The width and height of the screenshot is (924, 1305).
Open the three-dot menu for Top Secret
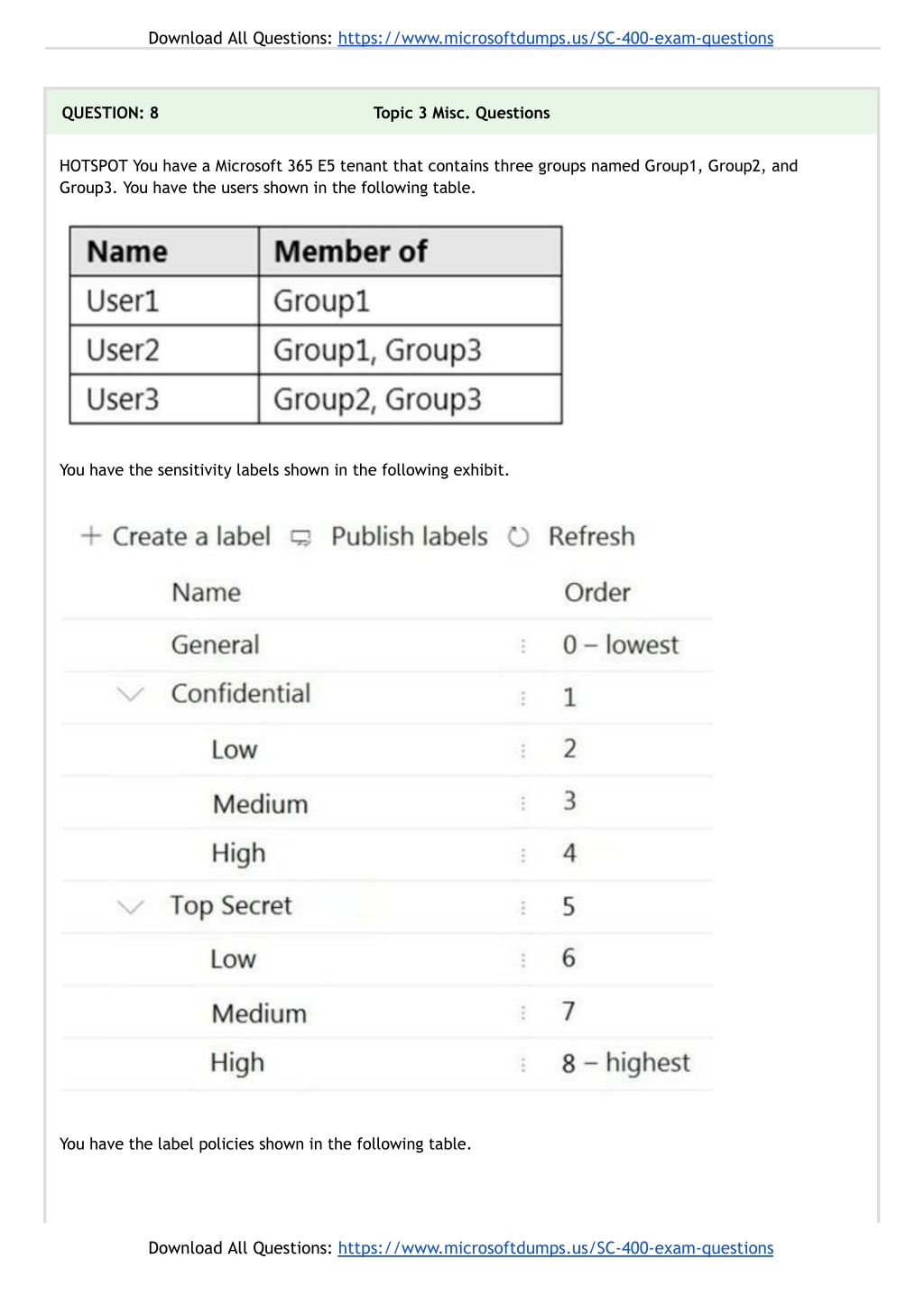point(523,907)
